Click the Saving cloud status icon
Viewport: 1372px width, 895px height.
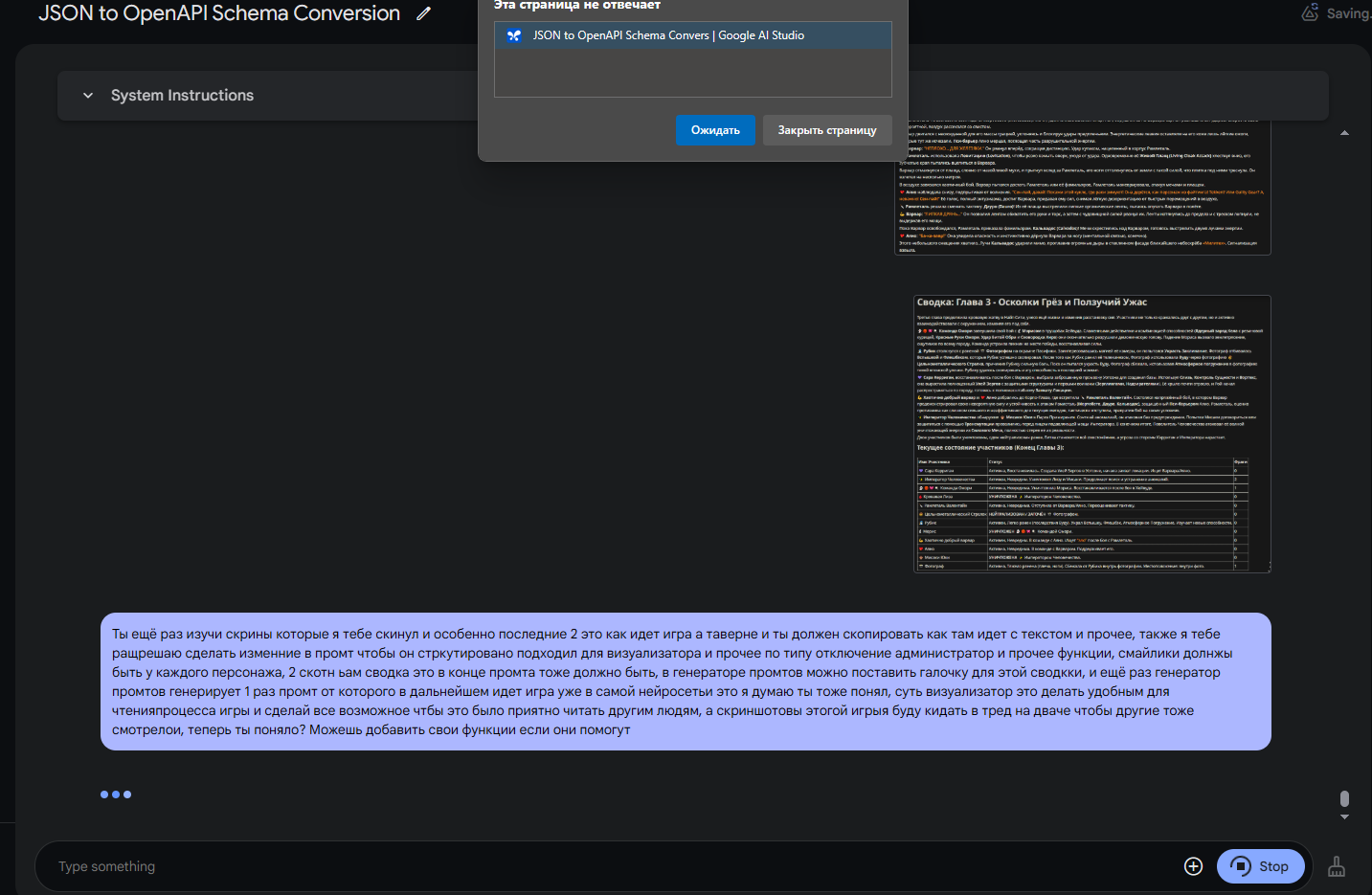[x=1310, y=13]
